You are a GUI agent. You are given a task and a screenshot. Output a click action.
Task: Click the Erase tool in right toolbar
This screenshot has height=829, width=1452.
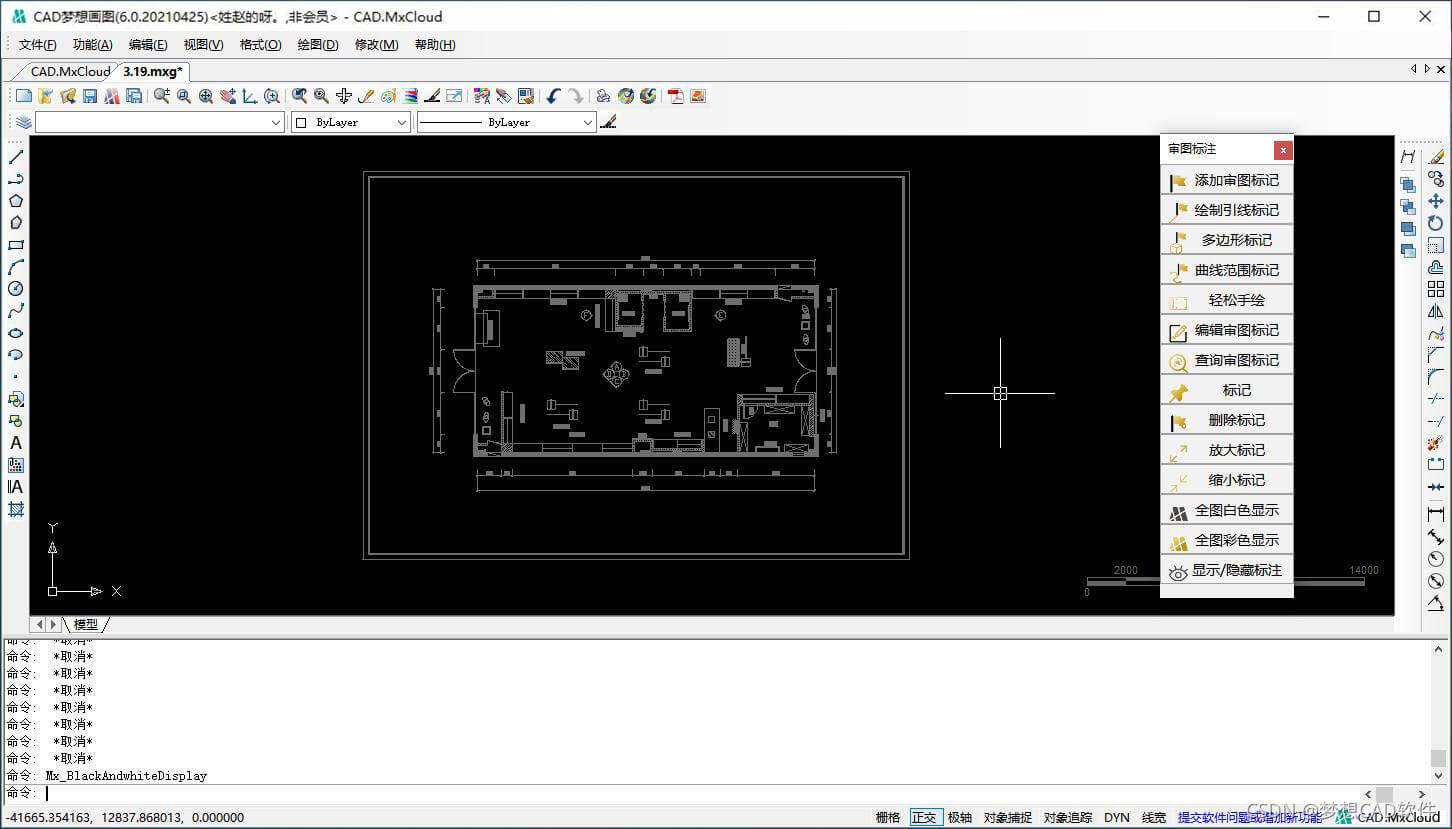[1436, 157]
